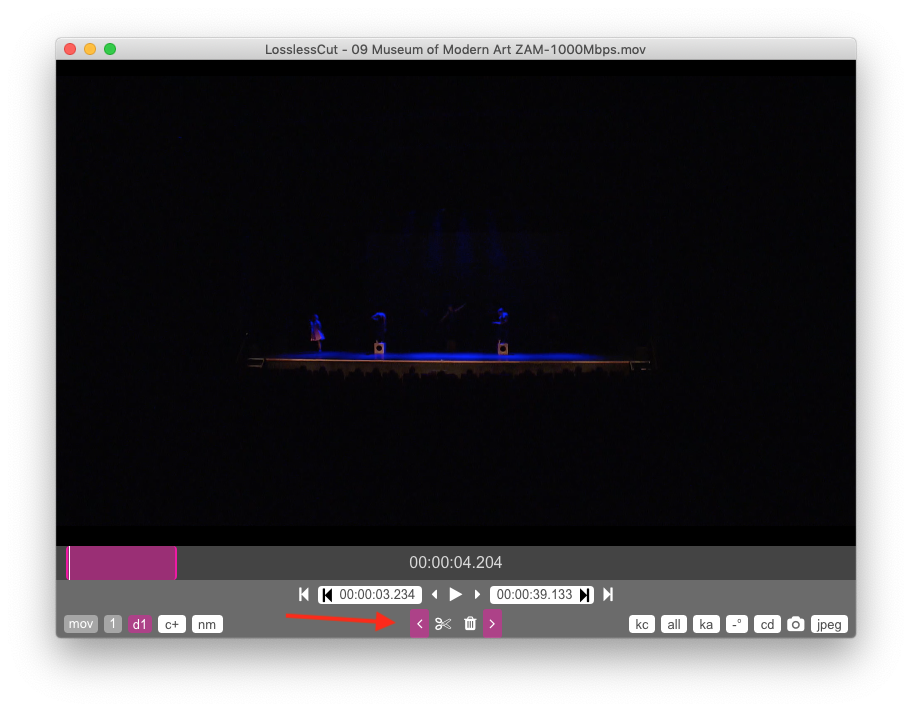
Task: Toggle the ka keep audio option
Action: coord(706,624)
